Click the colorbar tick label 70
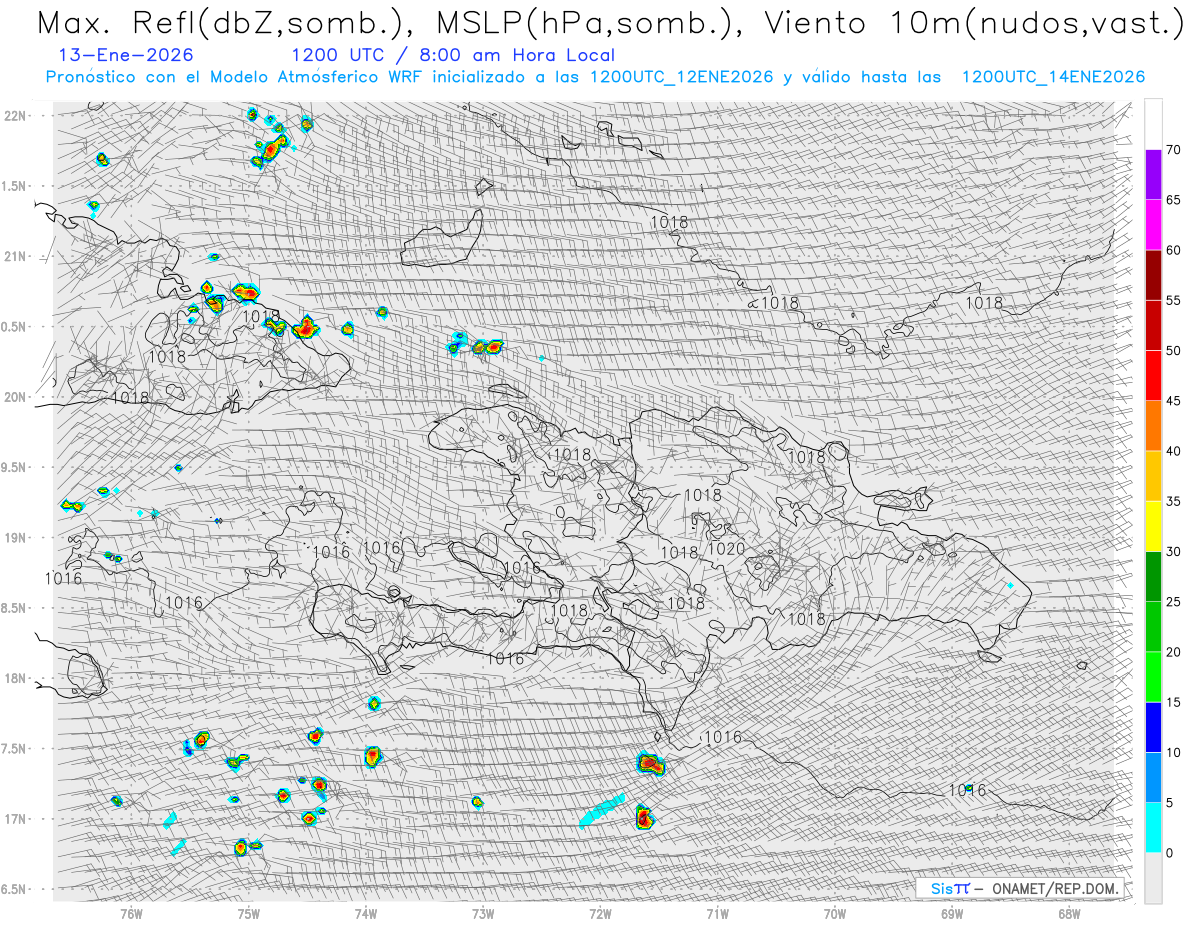 coord(1173,150)
